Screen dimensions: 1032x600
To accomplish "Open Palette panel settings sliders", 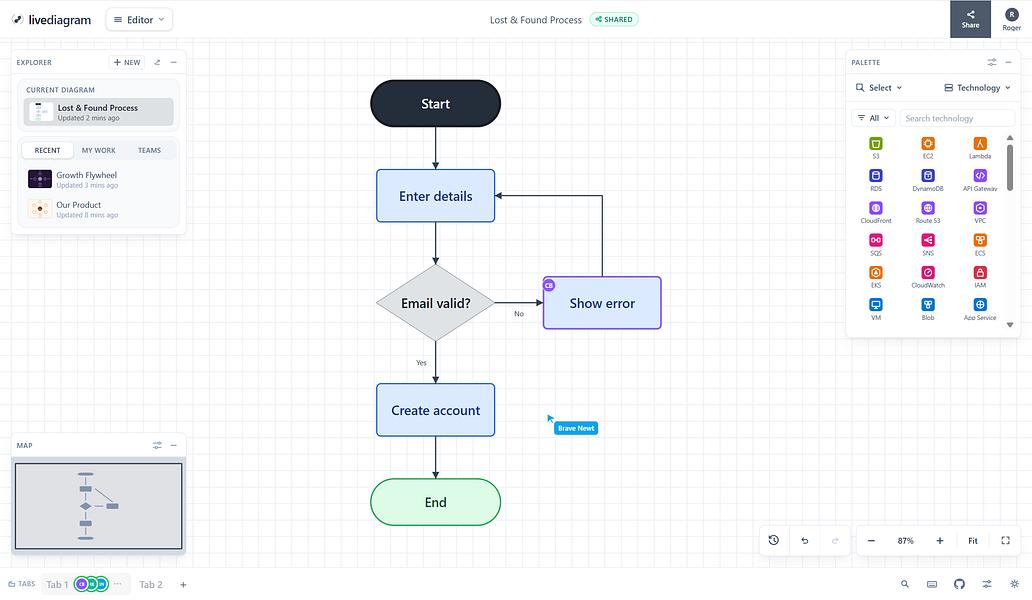I will point(992,62).
